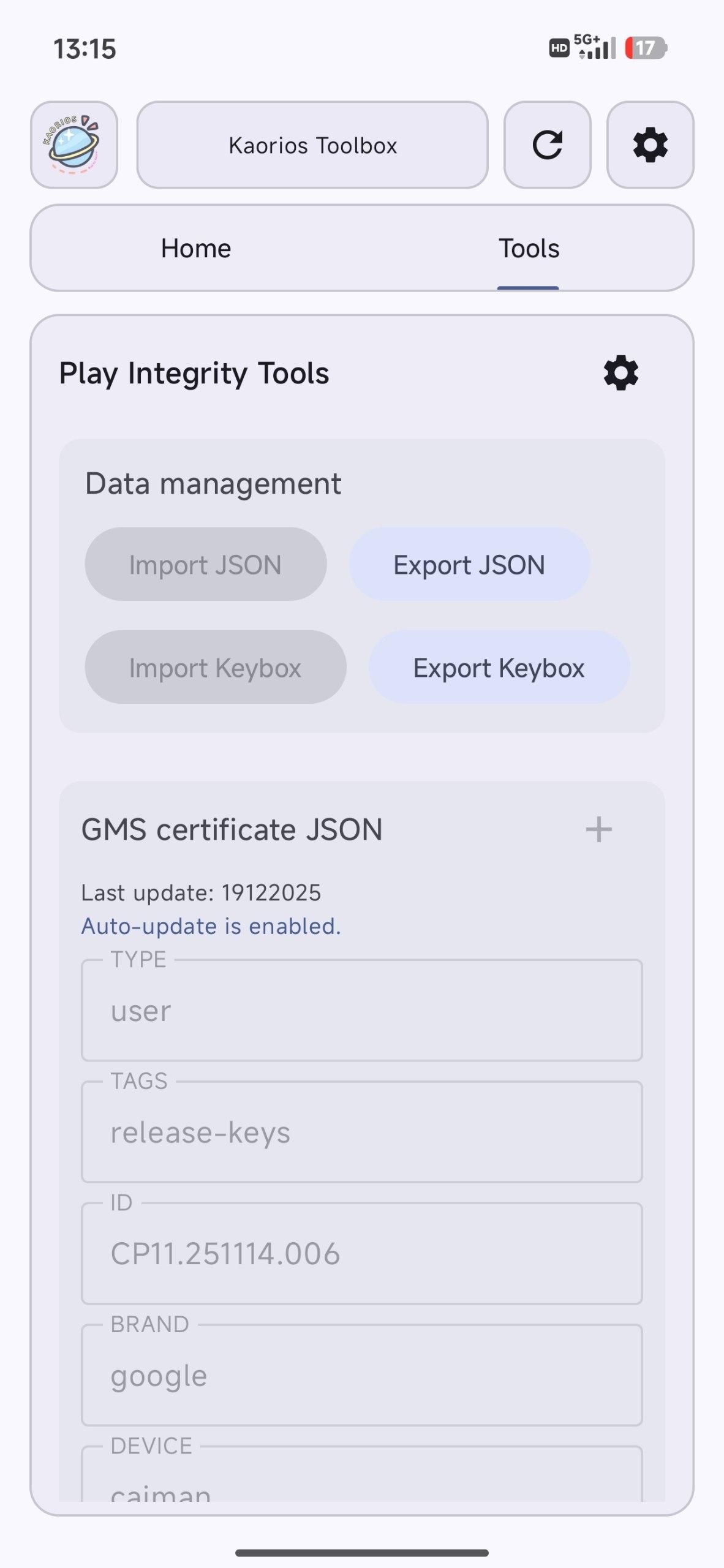Tap the 5G+ signal strength icon
This screenshot has width=724, height=1568.
[595, 47]
